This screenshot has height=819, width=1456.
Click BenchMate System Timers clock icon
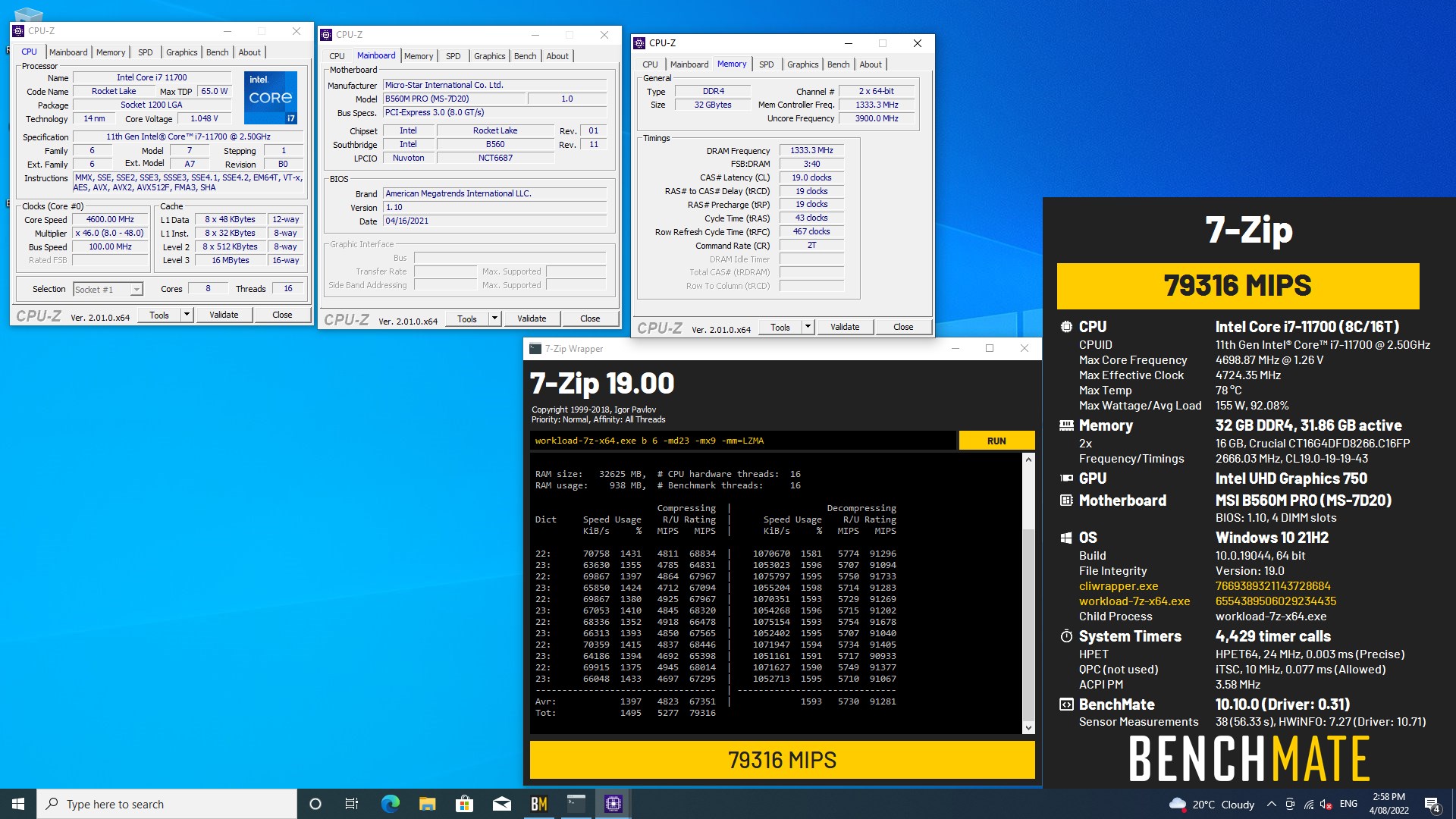coord(1066,636)
